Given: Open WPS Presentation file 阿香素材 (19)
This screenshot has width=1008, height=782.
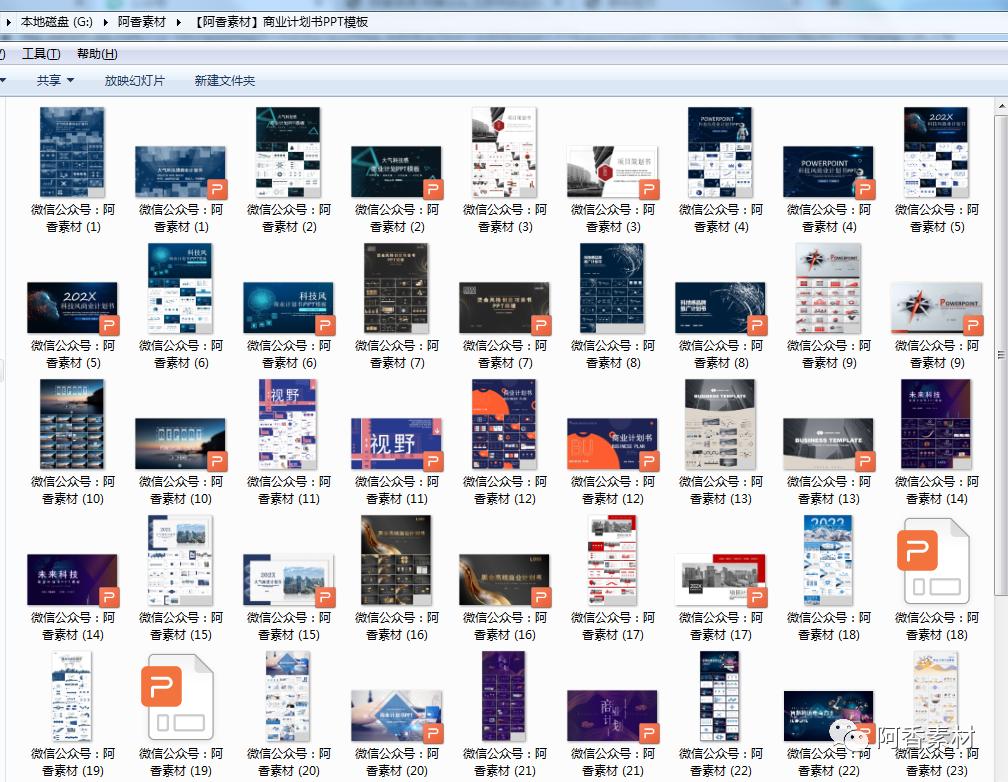Looking at the screenshot, I should (179, 697).
